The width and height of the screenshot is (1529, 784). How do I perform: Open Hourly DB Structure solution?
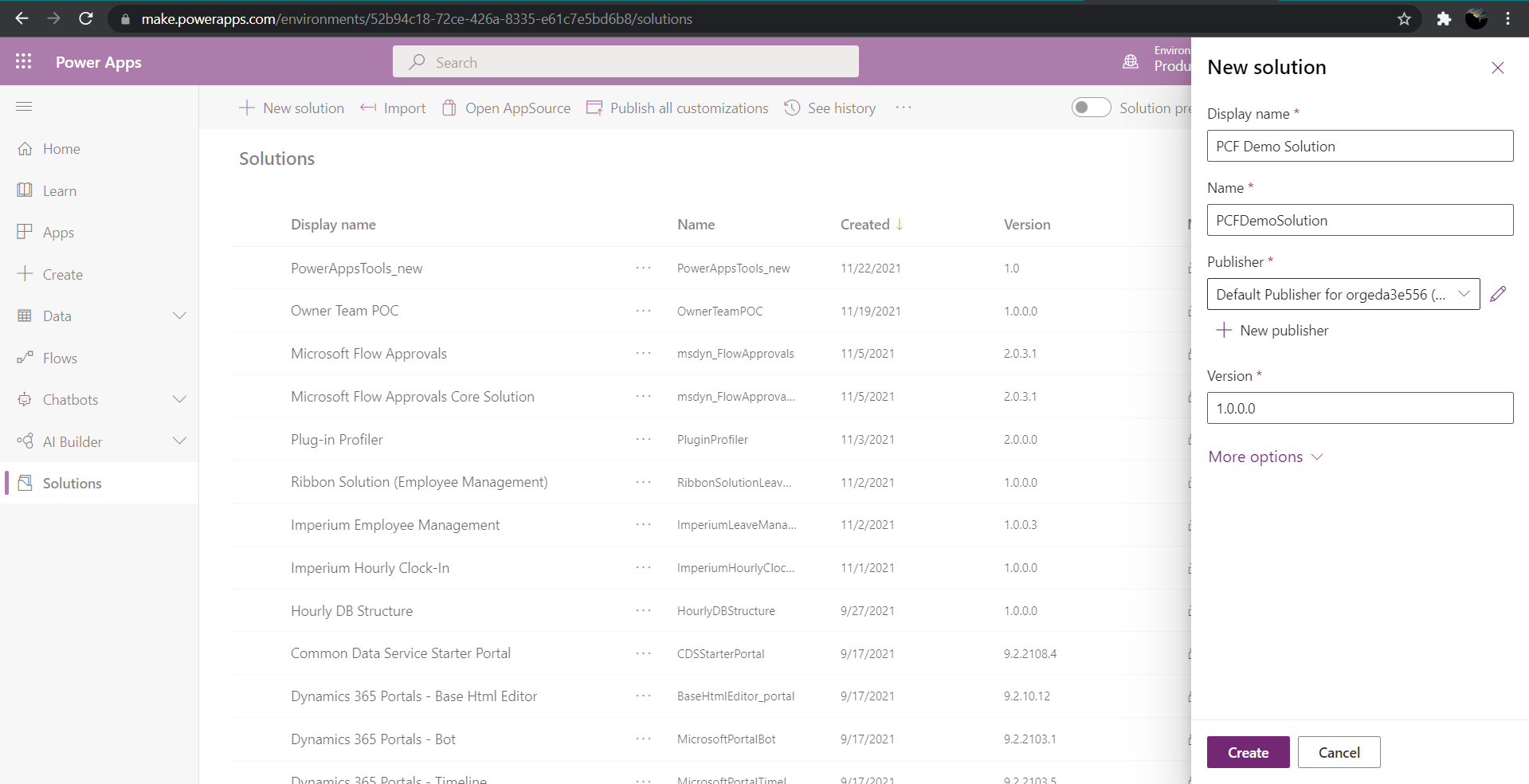point(351,610)
